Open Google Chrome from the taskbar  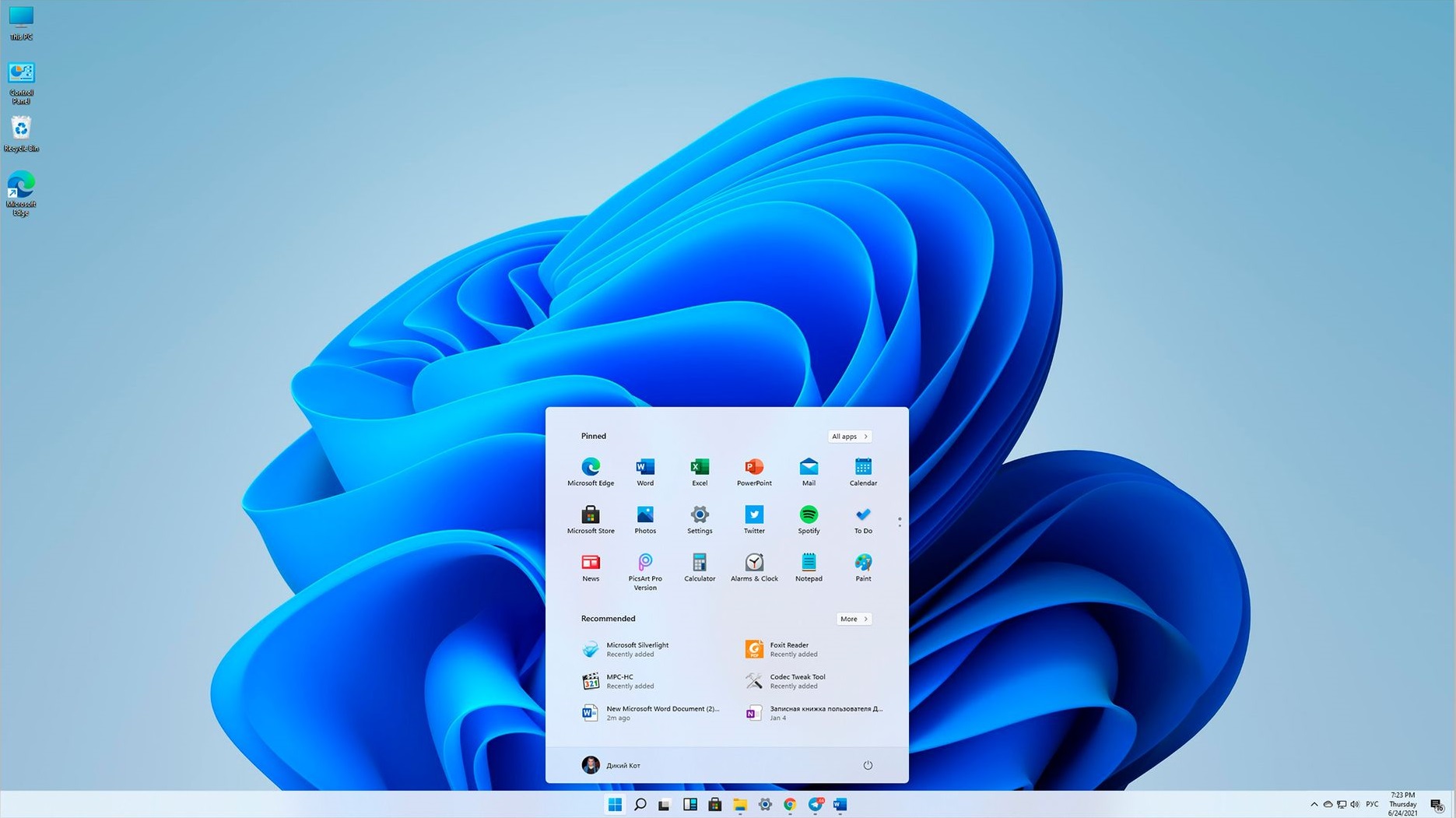pyautogui.click(x=789, y=805)
